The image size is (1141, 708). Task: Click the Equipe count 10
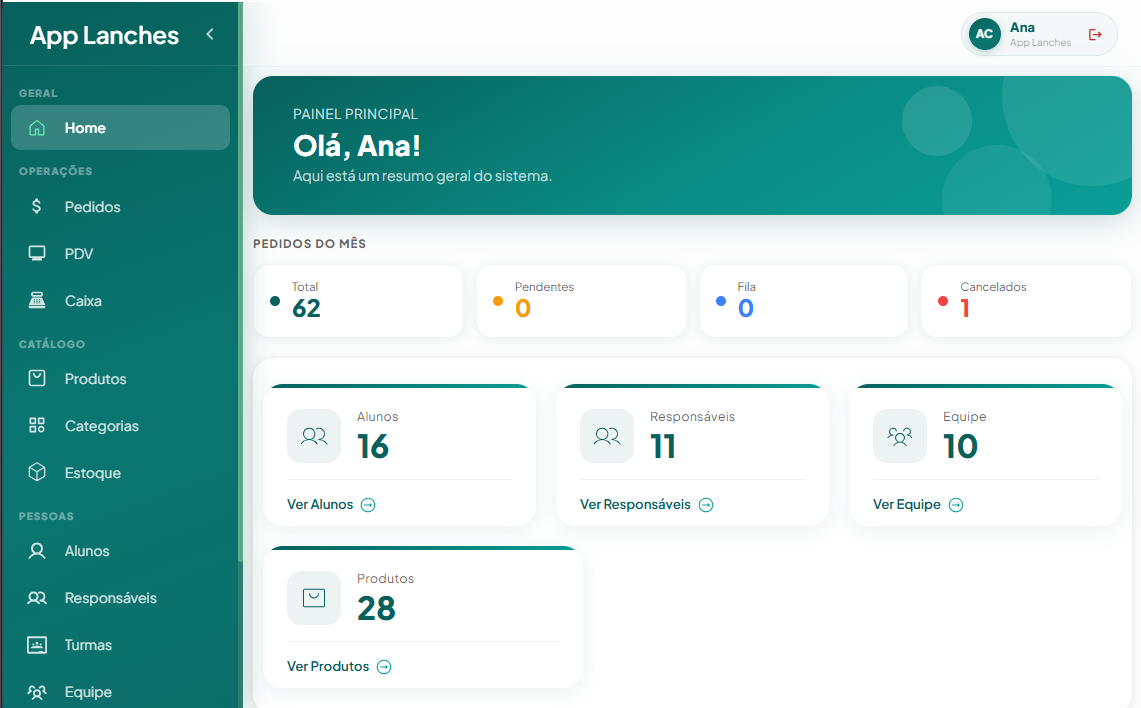pos(960,446)
